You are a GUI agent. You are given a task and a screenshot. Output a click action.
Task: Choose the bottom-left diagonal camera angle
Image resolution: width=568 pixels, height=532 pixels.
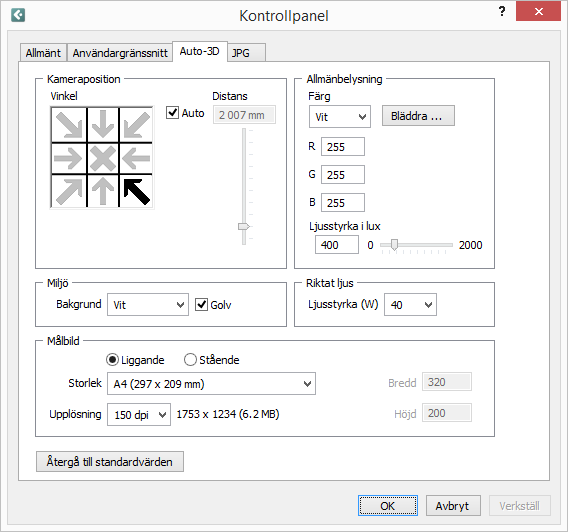[x=69, y=191]
